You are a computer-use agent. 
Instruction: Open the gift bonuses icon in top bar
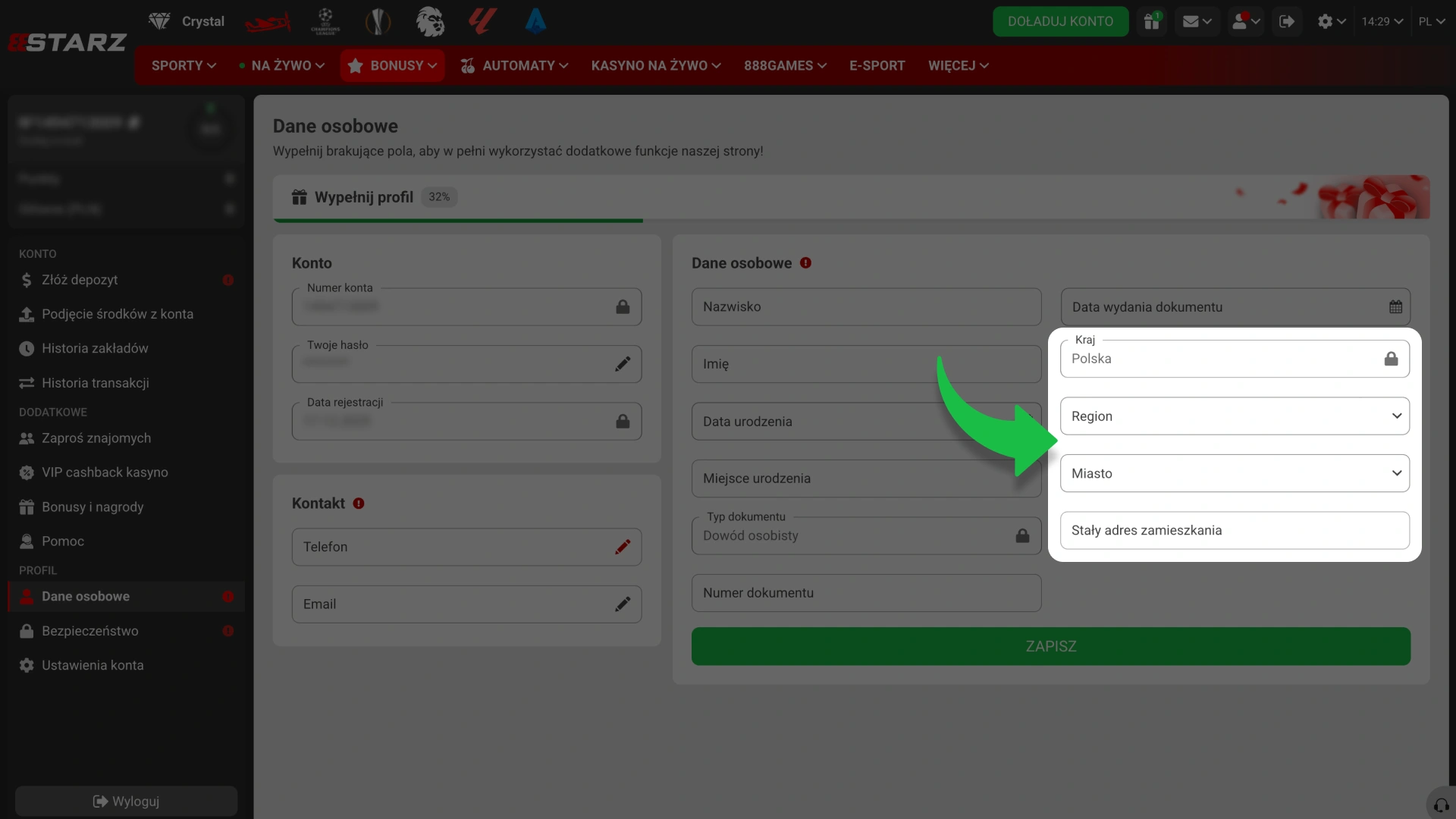coord(1152,21)
